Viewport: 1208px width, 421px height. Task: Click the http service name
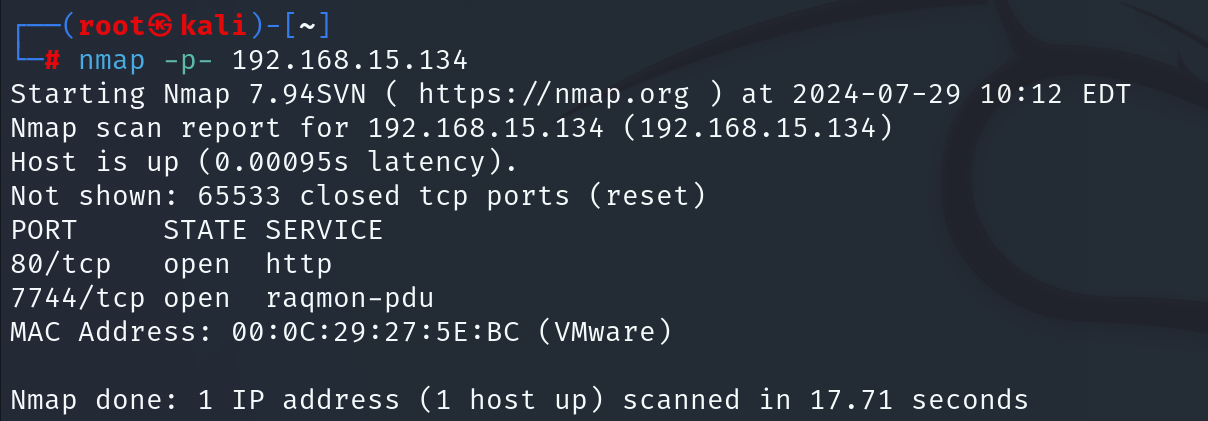(x=299, y=266)
